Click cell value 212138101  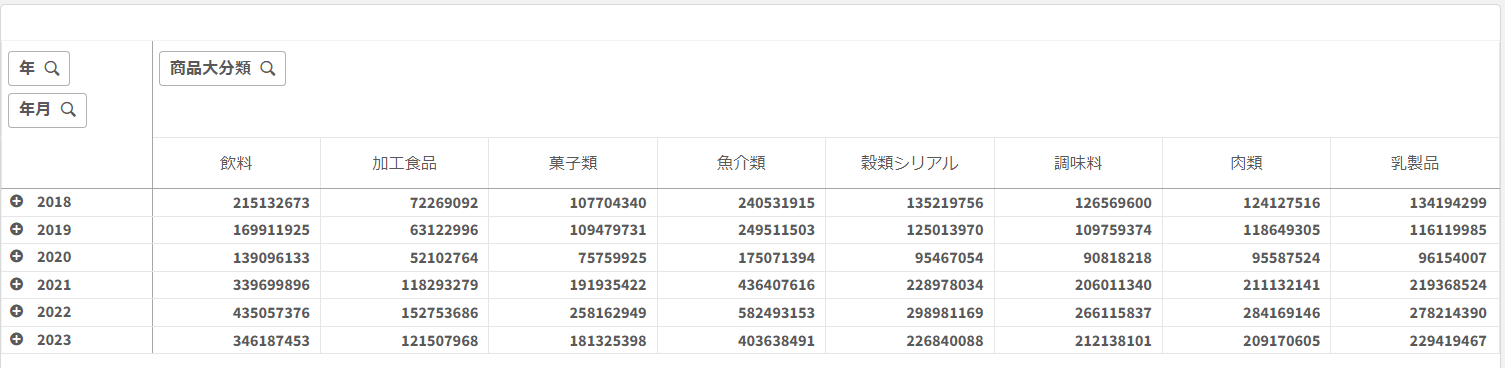click(x=1113, y=340)
